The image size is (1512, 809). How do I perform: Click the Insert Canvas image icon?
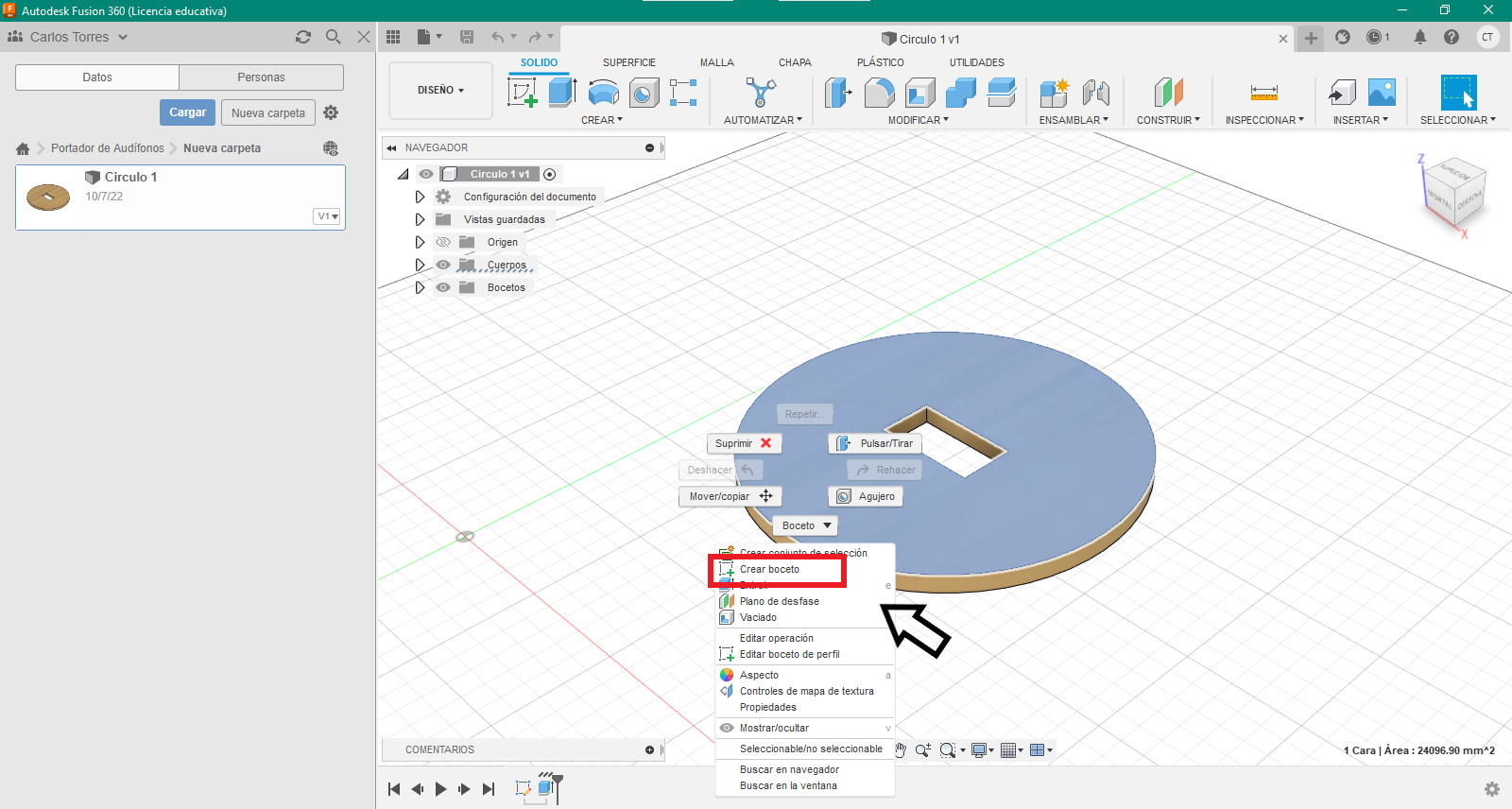(1382, 93)
